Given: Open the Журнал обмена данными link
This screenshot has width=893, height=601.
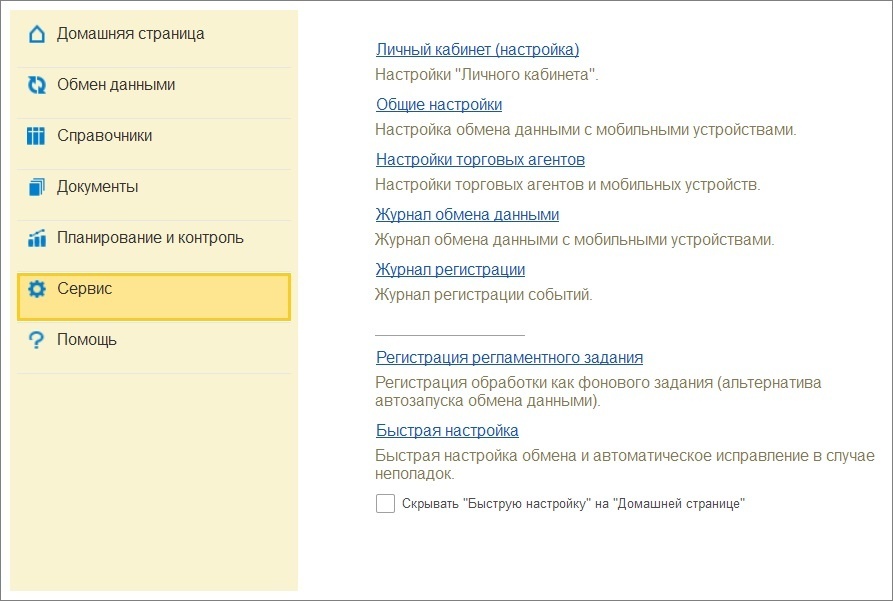Looking at the screenshot, I should pyautogui.click(x=467, y=215).
